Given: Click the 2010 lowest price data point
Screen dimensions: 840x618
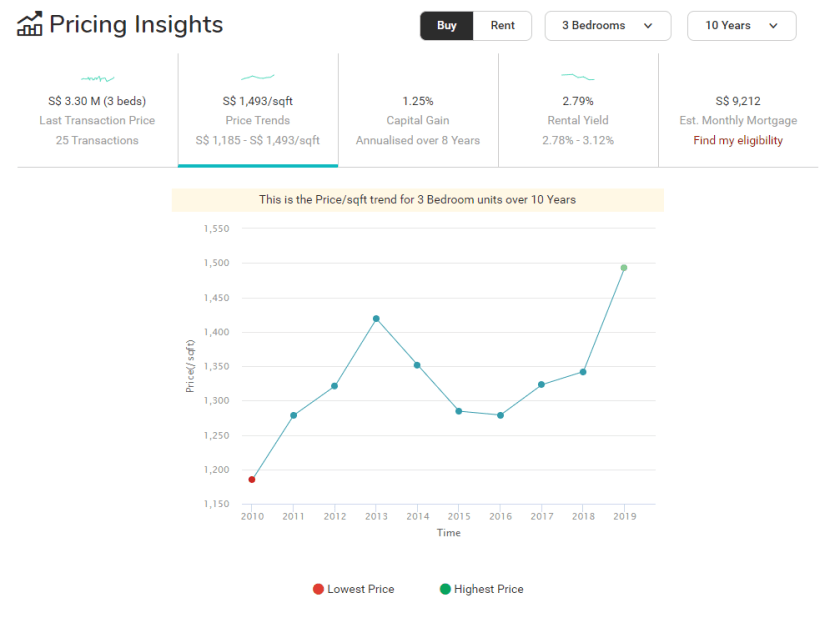Looking at the screenshot, I should point(252,480).
